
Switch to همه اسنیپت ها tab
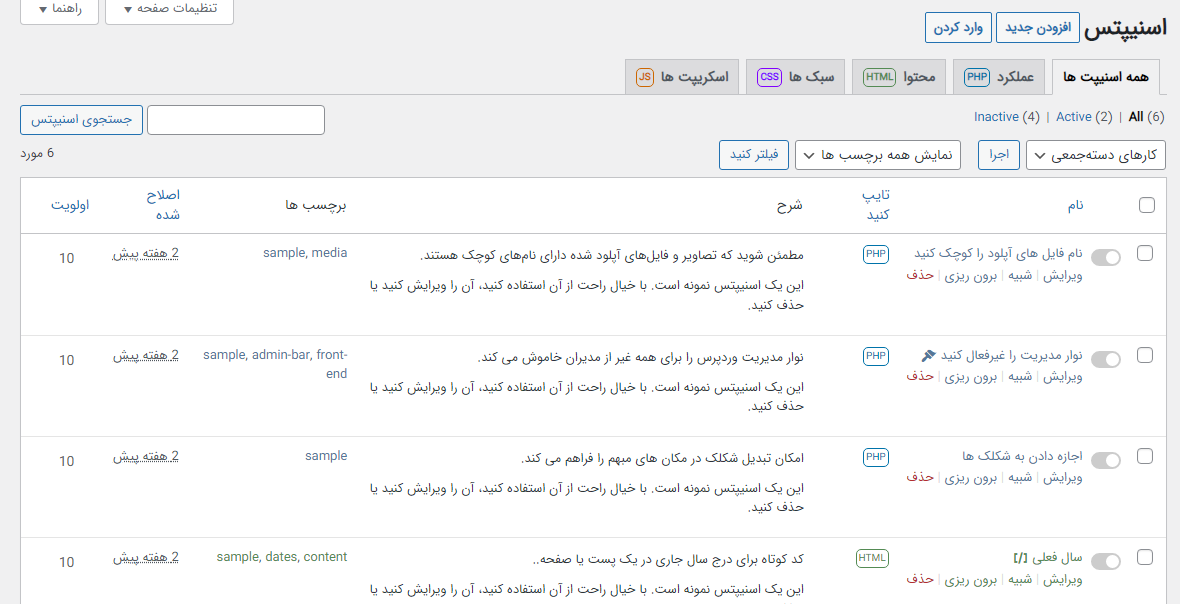tap(1105, 77)
